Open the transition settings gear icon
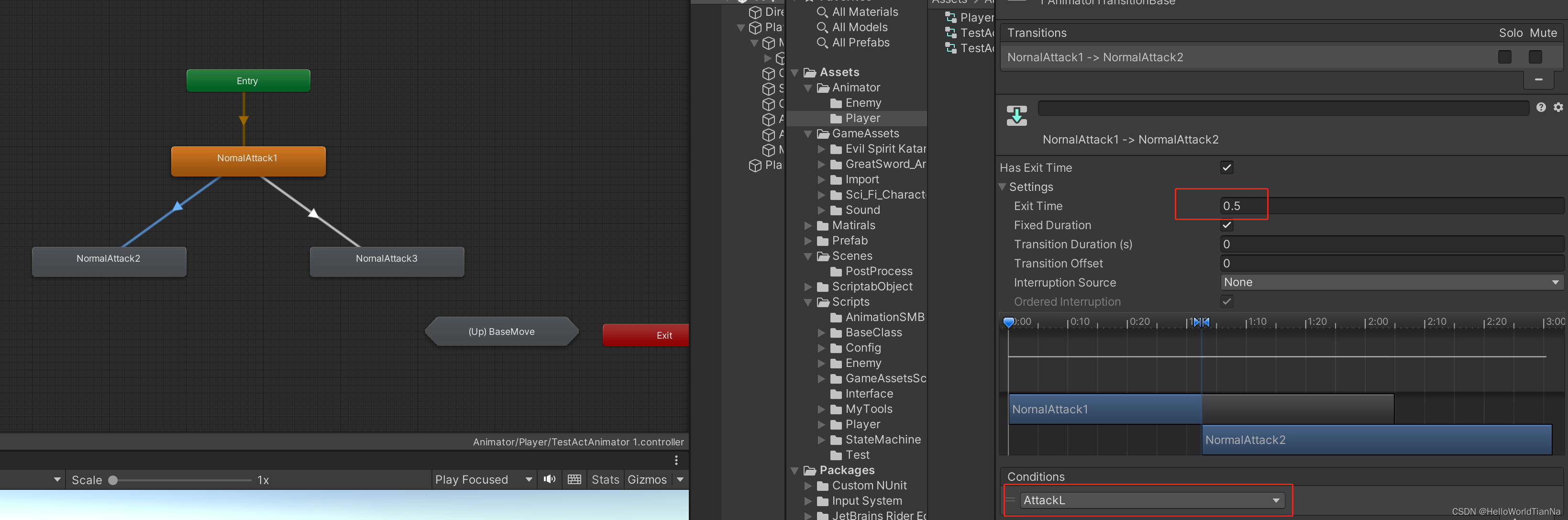The height and width of the screenshot is (520, 1568). [1557, 107]
